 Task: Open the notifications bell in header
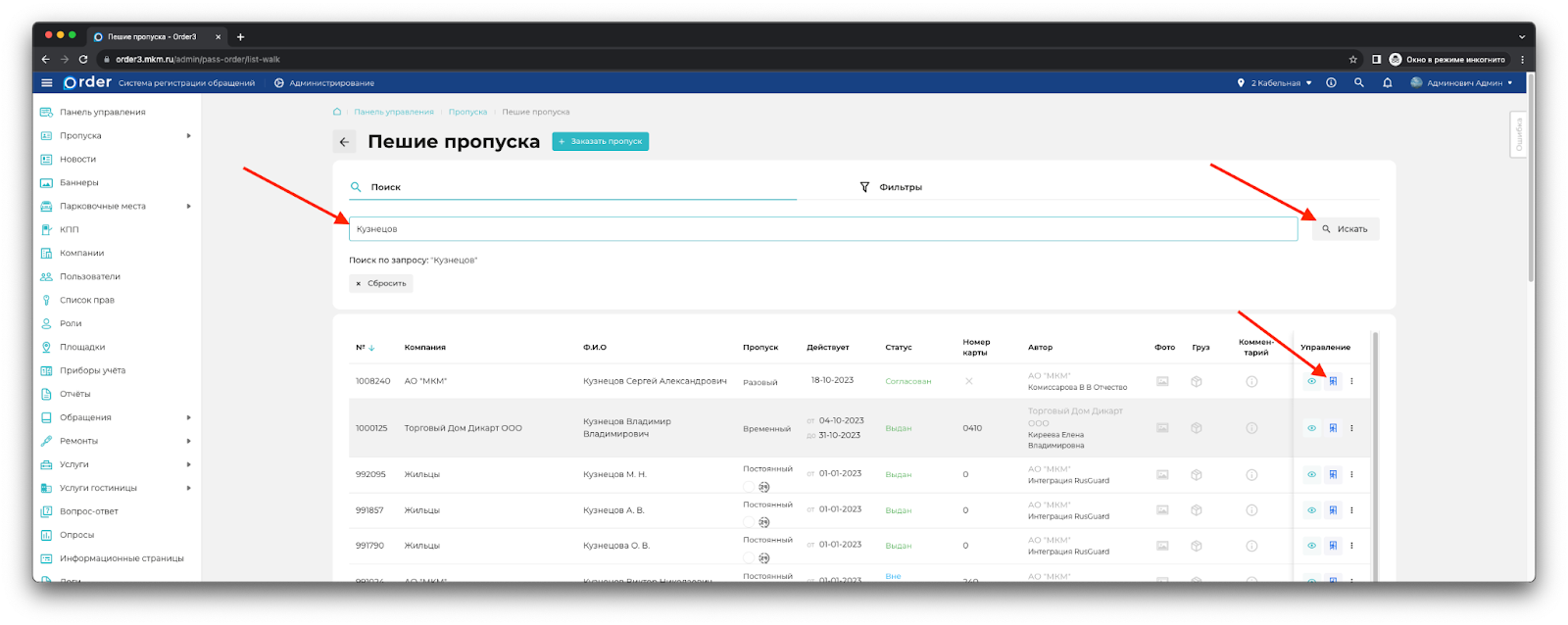pos(1387,83)
